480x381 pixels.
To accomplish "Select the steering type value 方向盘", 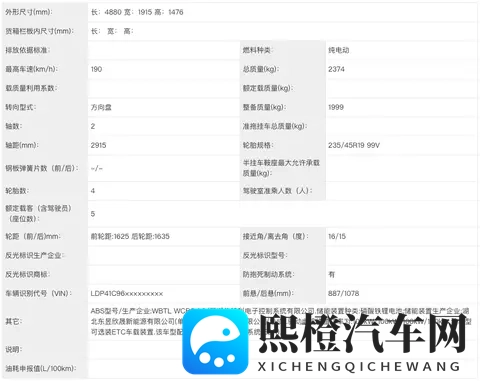I will coord(101,107).
